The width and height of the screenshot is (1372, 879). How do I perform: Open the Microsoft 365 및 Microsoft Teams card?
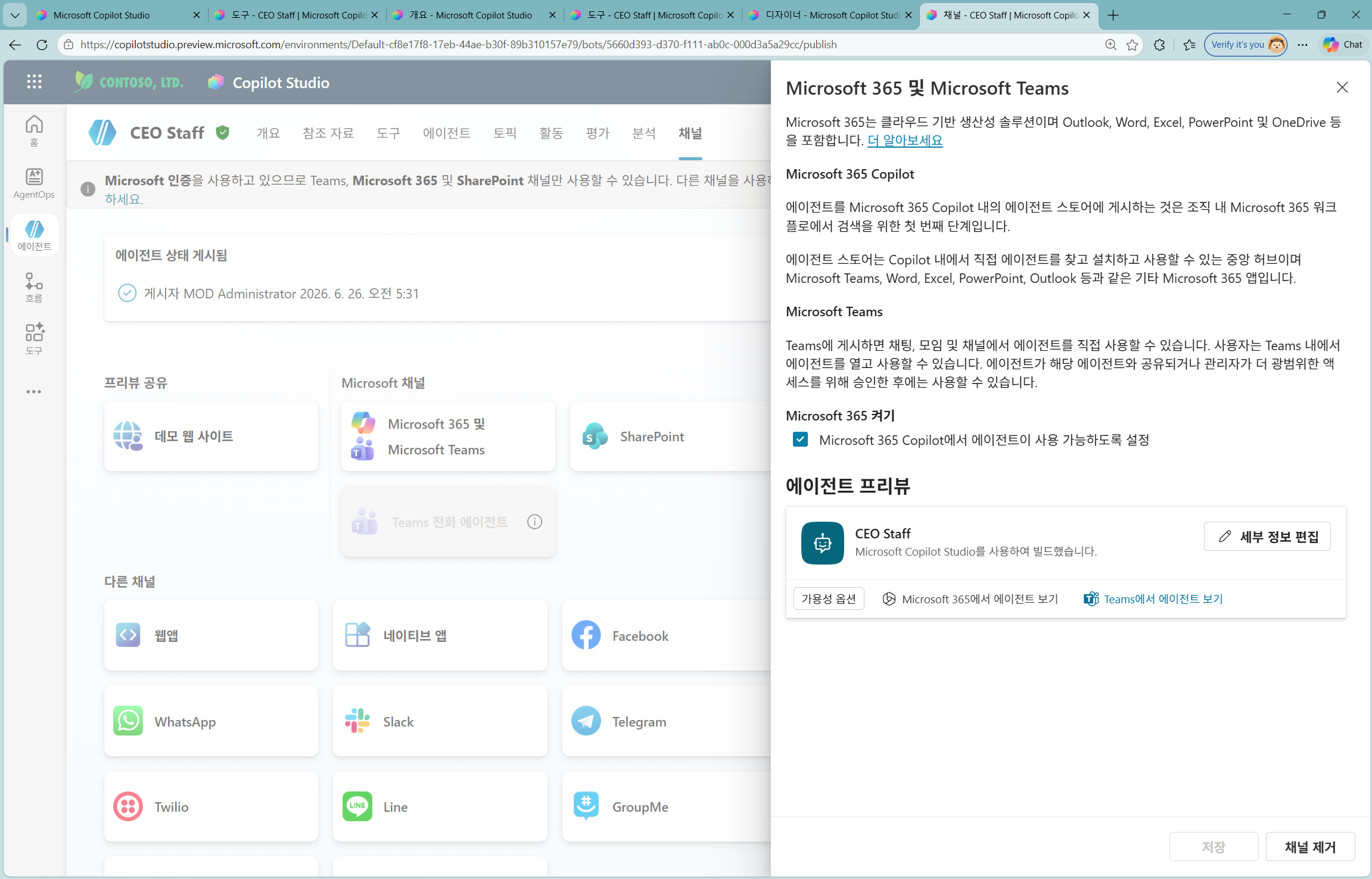click(448, 436)
